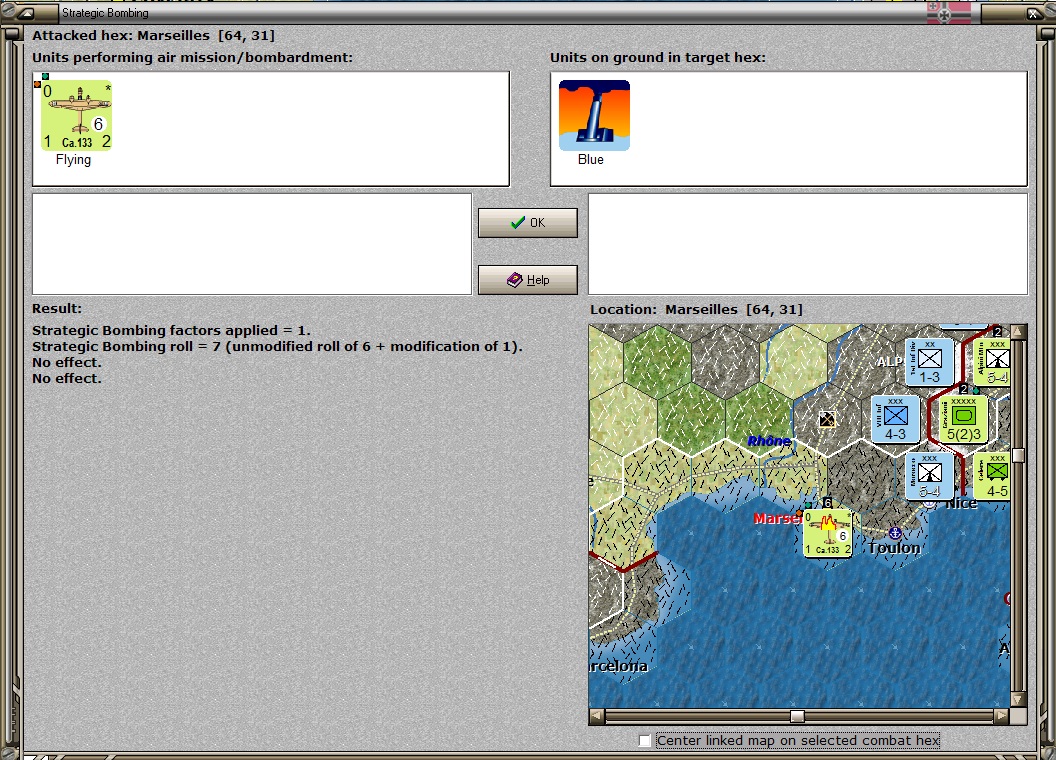
Task: Click the blue Rhône river label
Action: (769, 441)
